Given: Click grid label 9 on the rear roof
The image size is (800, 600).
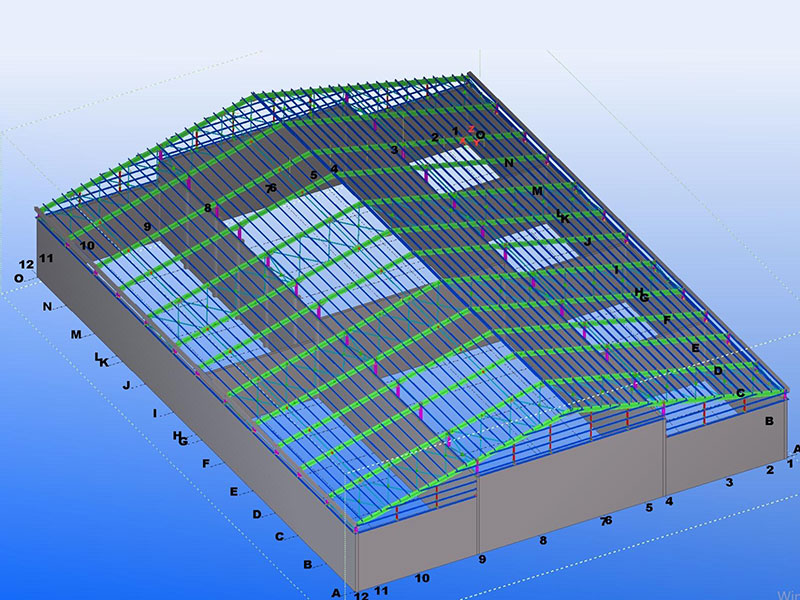Looking at the screenshot, I should tap(147, 227).
